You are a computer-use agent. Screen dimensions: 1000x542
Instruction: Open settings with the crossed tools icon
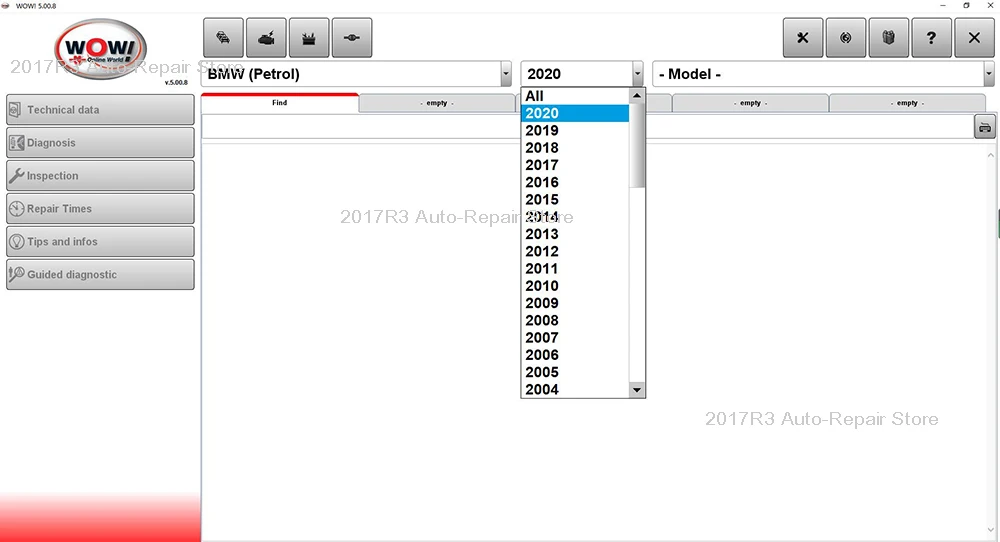pyautogui.click(x=803, y=38)
